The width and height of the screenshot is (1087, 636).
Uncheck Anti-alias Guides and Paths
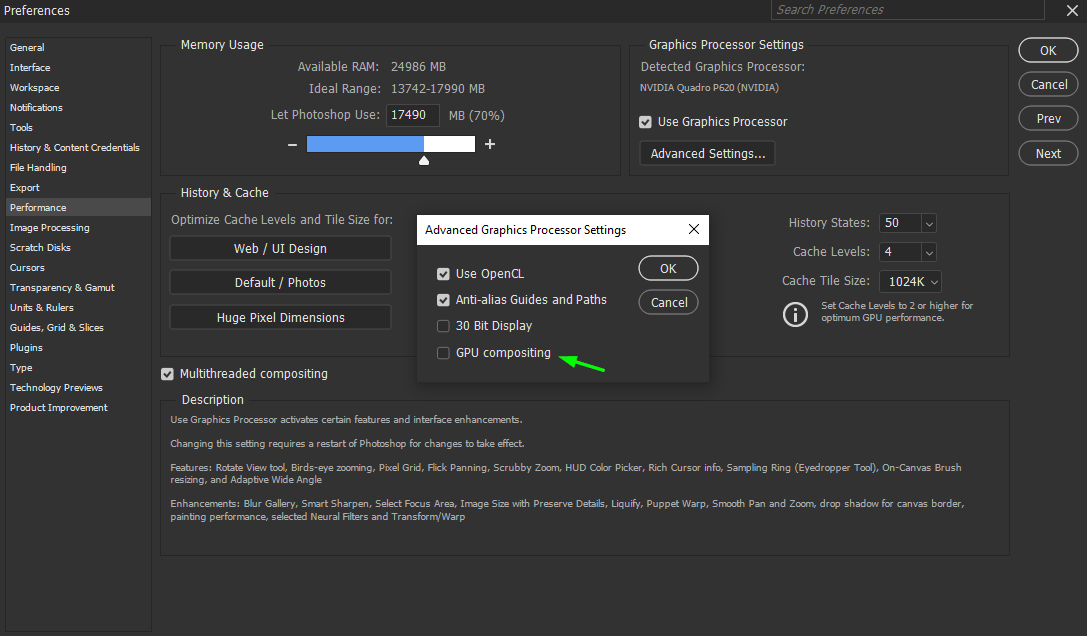pos(443,299)
